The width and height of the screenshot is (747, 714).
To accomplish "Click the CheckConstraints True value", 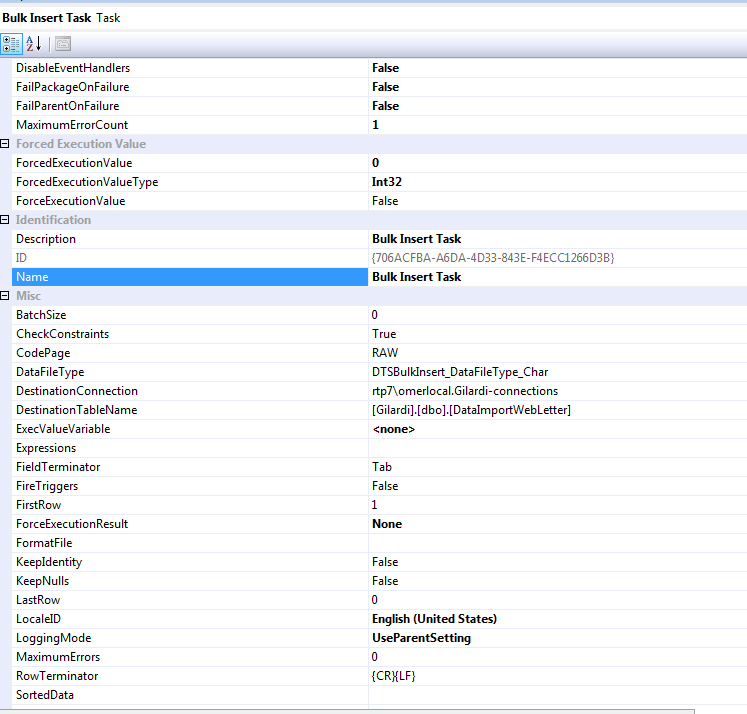I will pos(384,334).
